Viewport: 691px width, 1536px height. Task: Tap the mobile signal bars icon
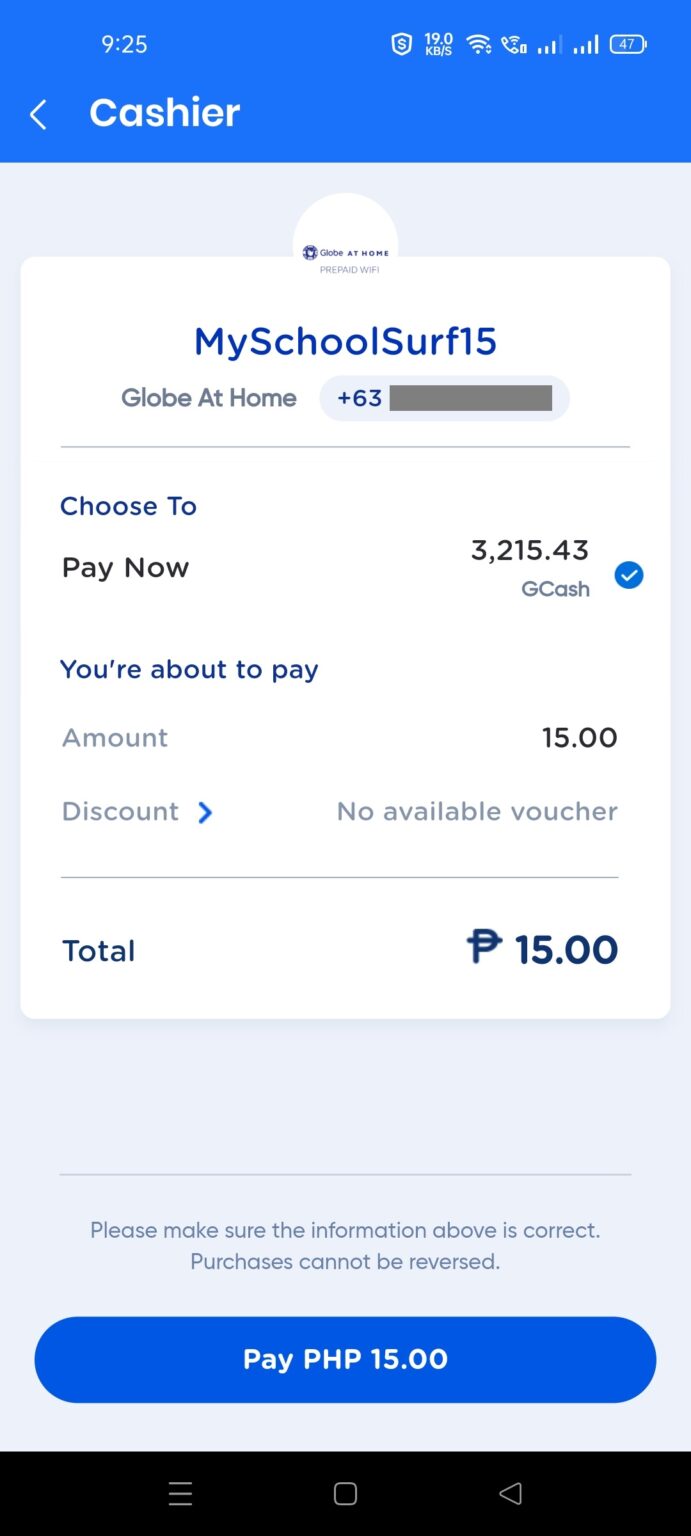pyautogui.click(x=550, y=43)
